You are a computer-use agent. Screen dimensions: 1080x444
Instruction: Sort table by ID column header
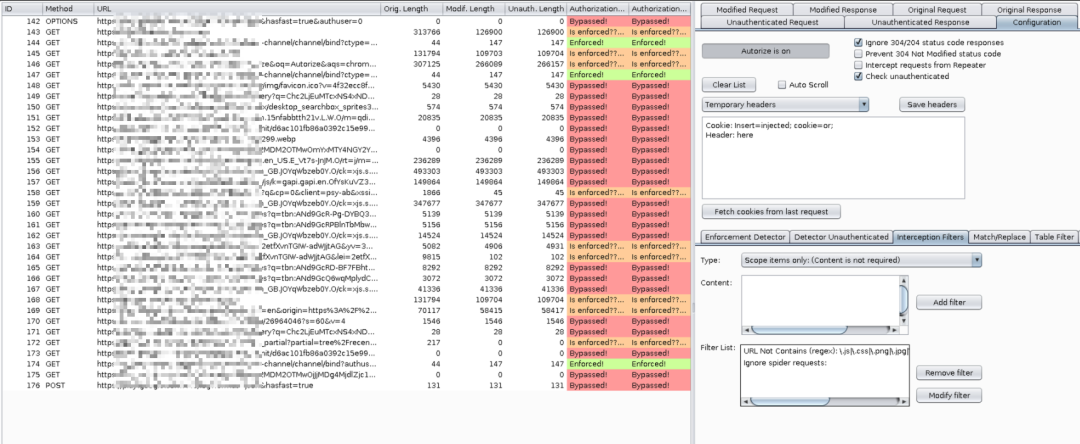[21, 9]
